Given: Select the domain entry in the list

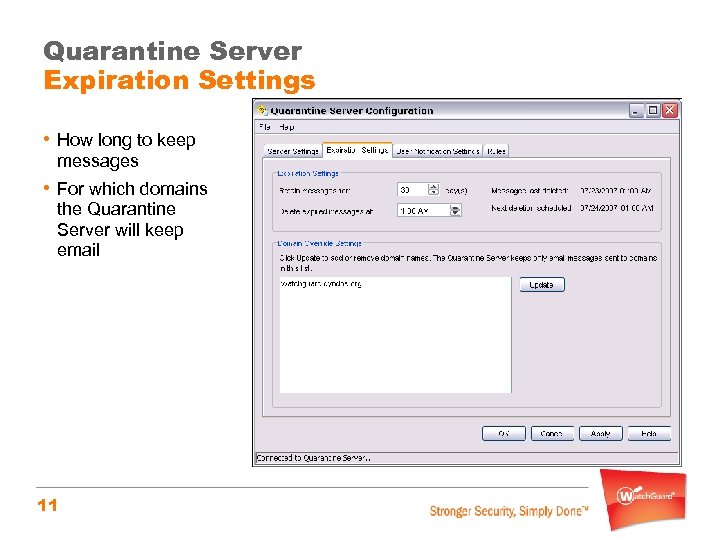Looking at the screenshot, I should (x=321, y=284).
